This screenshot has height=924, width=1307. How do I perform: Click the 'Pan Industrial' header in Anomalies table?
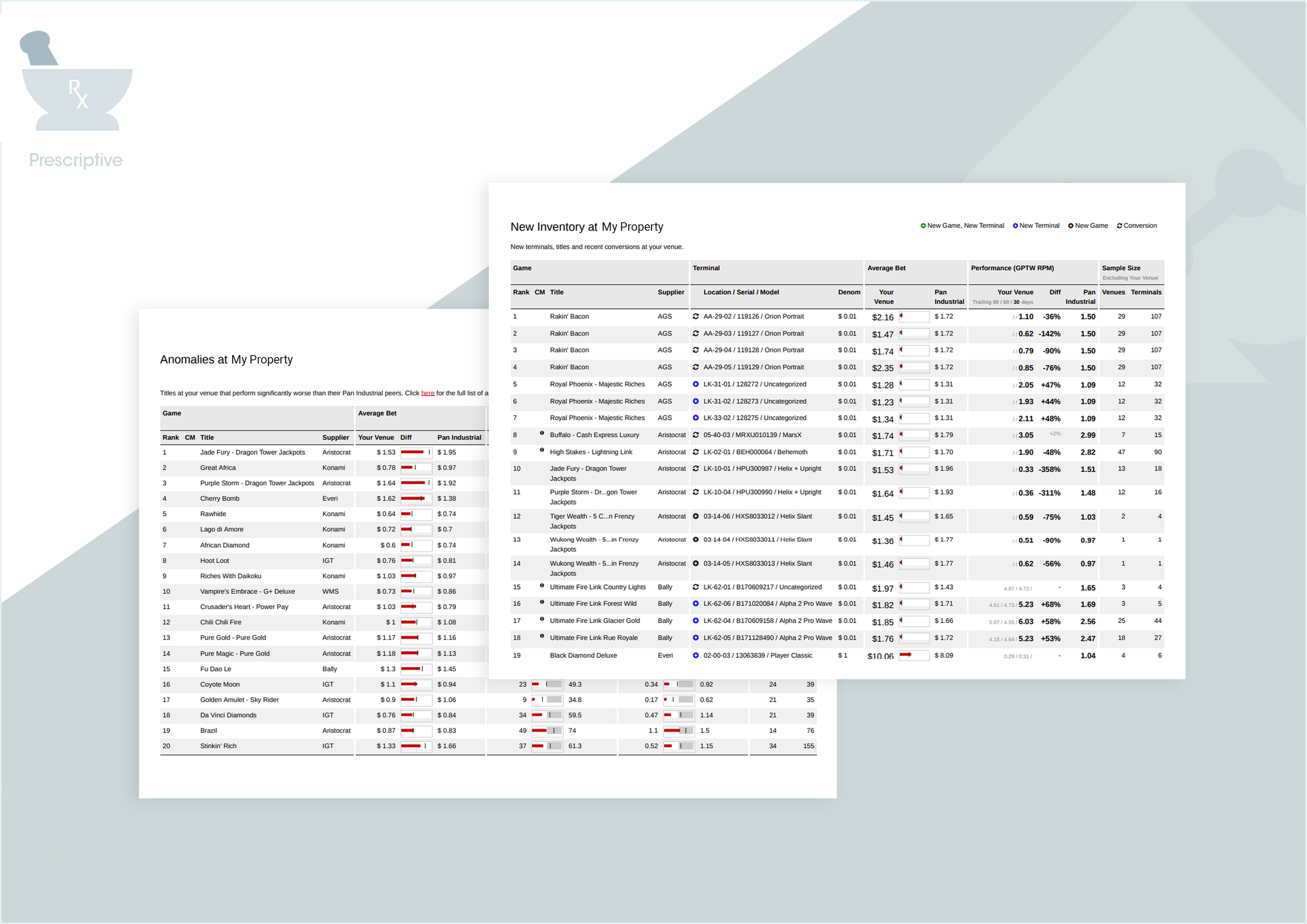pos(459,438)
